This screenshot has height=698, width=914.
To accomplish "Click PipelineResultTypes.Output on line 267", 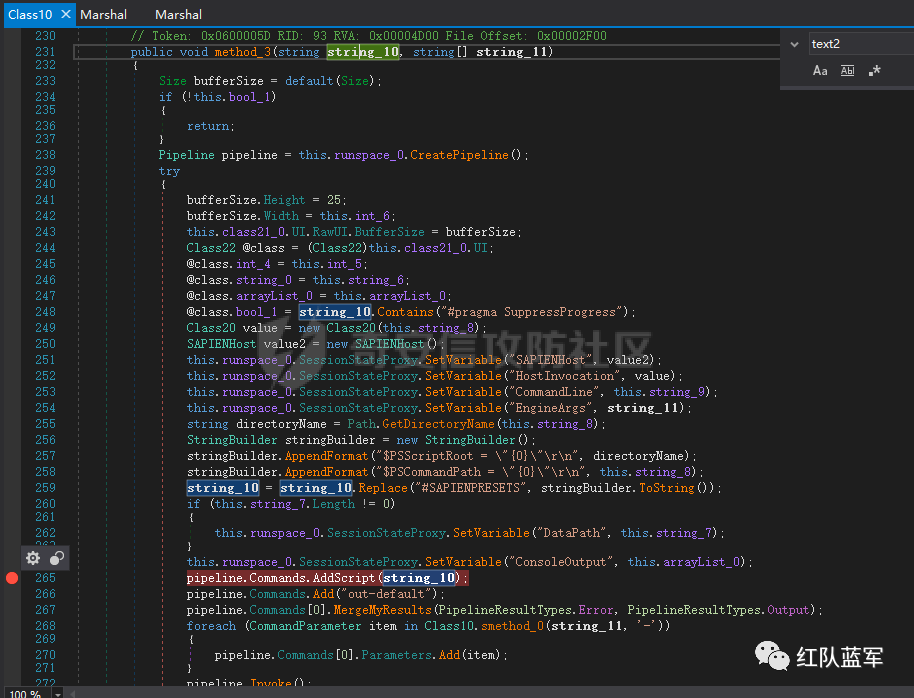I will pos(718,610).
